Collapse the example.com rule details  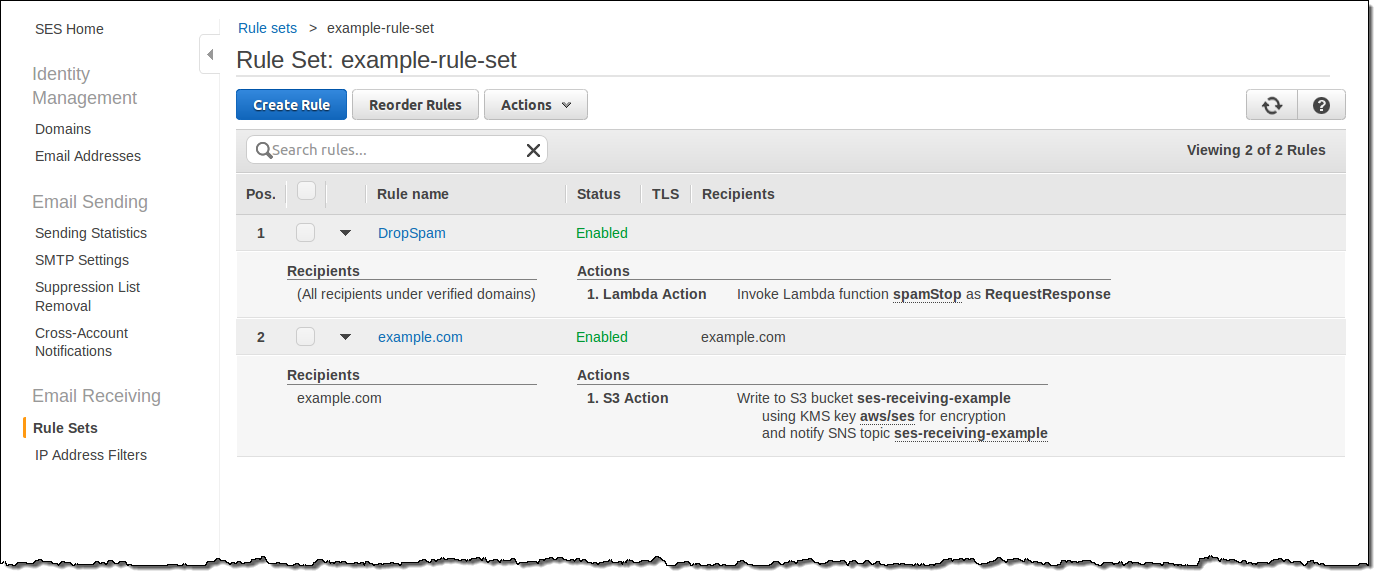[x=345, y=336]
